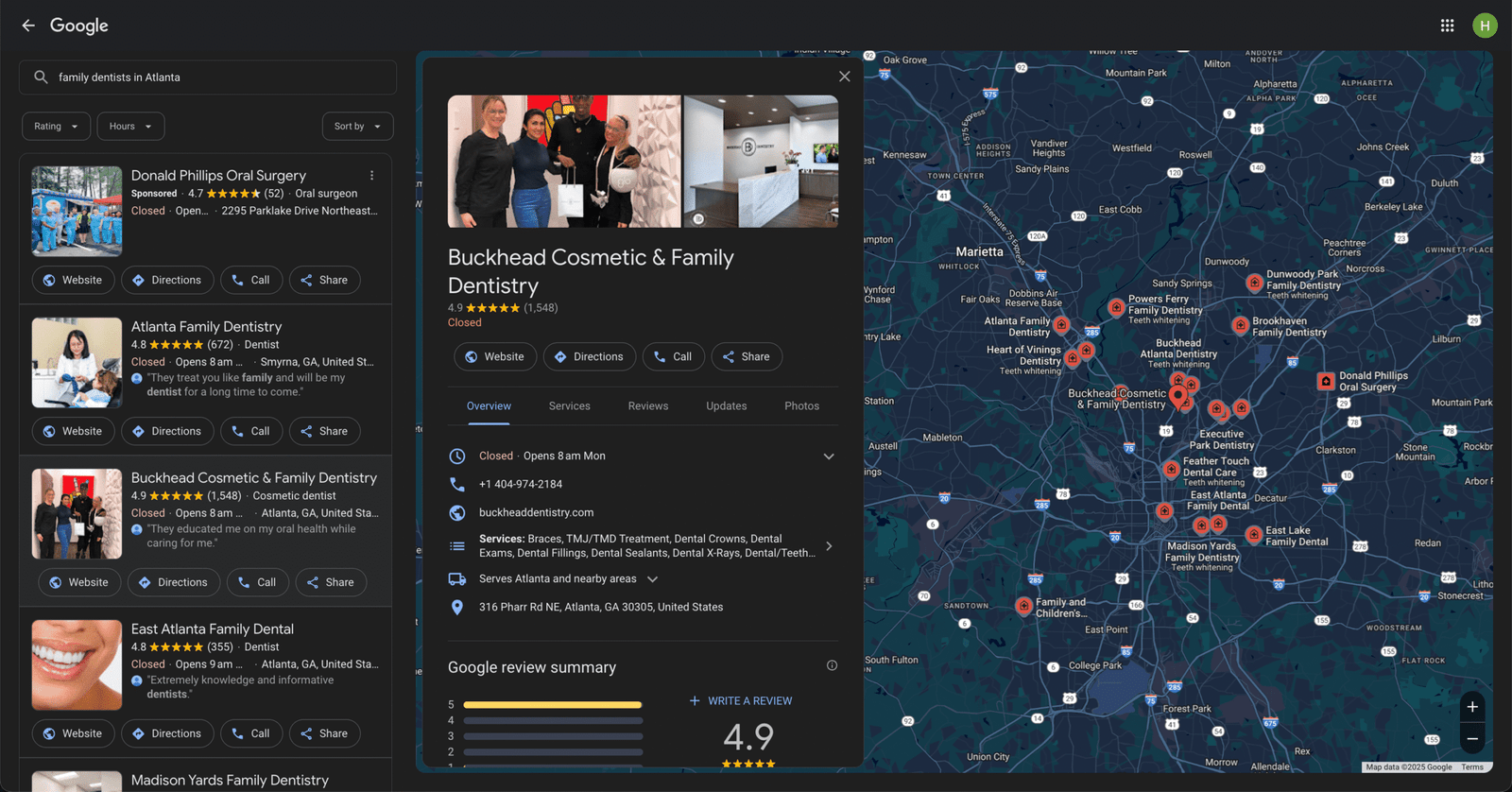
Task: Click Call for East Atlanta Family Dental
Action: (x=251, y=734)
